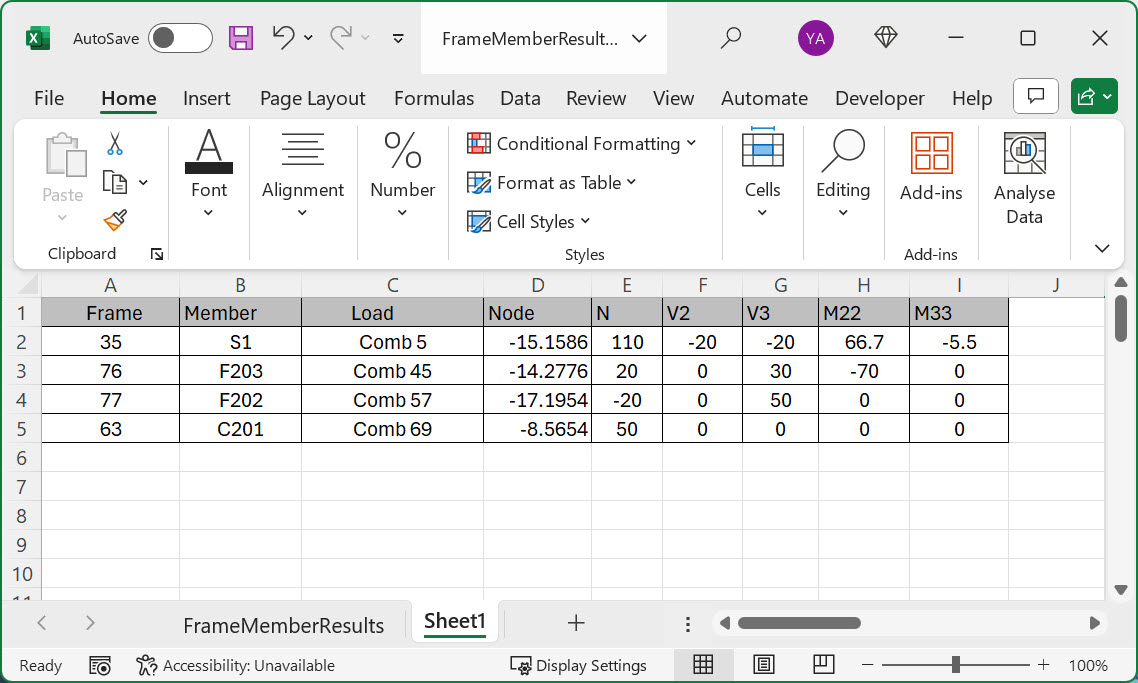Screen dimensions: 1138x683
Task: Click the zoom slider handle
Action: 956,665
